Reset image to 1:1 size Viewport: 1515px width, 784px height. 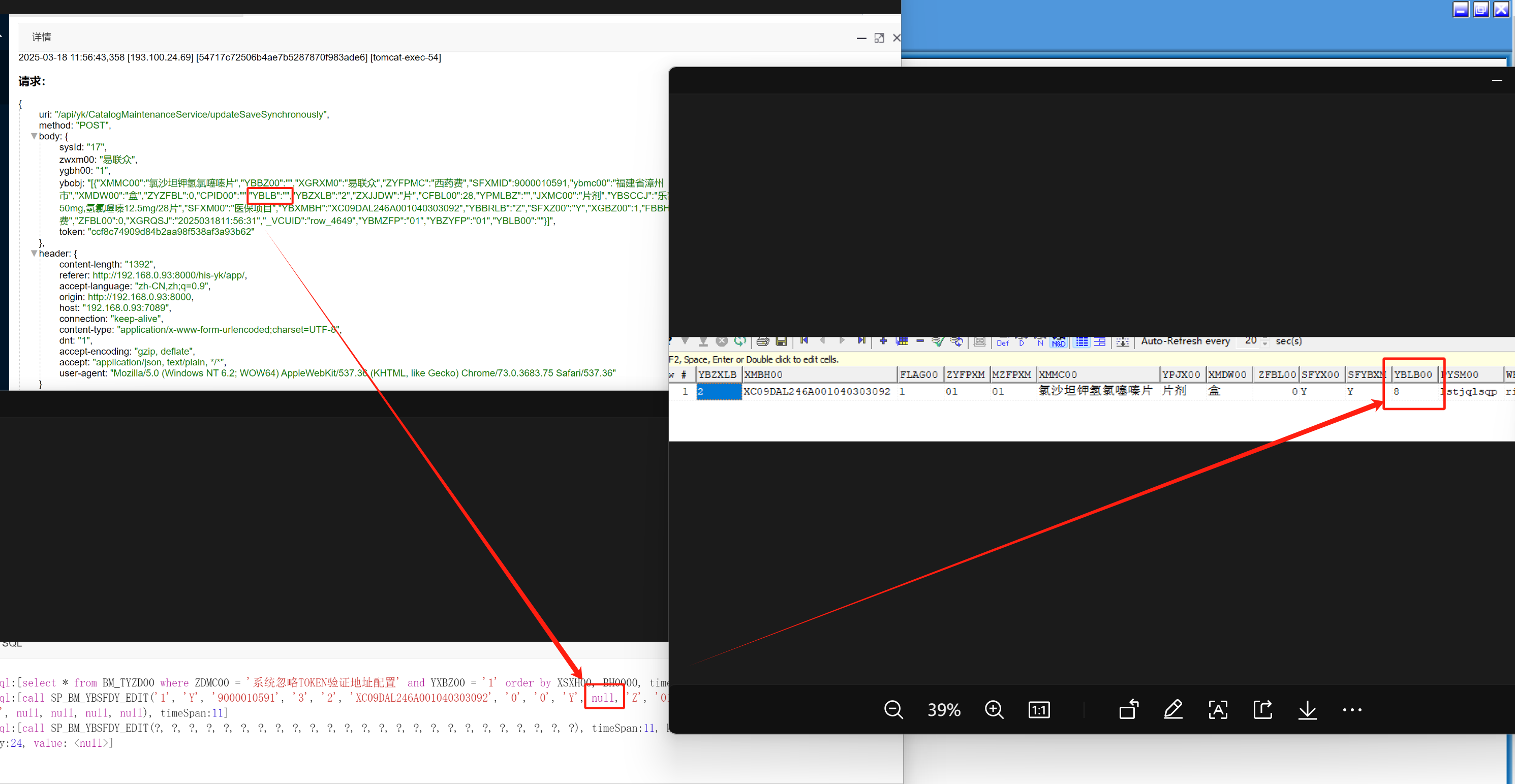(1039, 710)
